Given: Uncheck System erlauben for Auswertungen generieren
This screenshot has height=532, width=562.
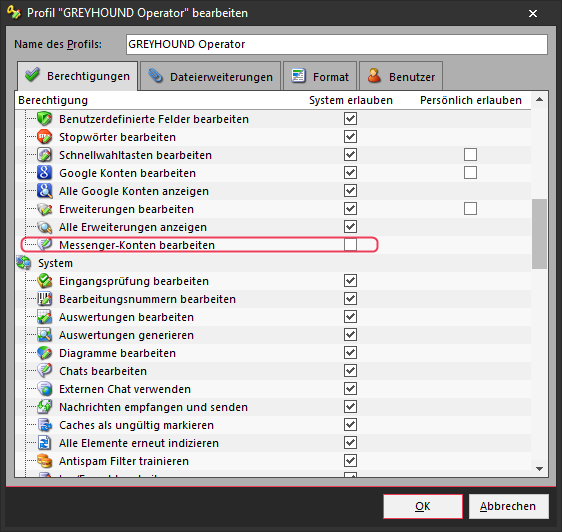Looking at the screenshot, I should coord(350,334).
